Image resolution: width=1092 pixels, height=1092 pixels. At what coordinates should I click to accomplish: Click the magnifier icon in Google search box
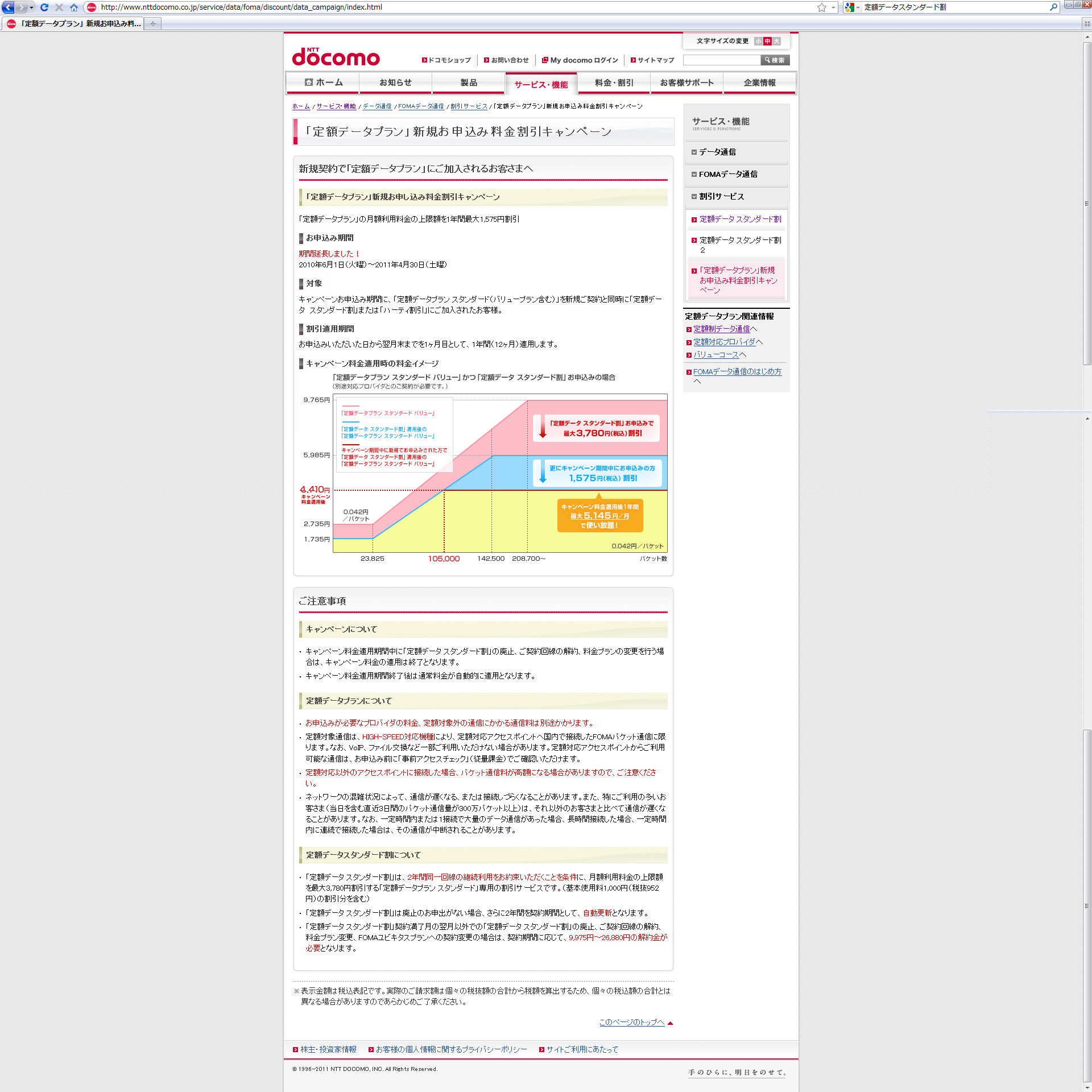(1053, 7)
